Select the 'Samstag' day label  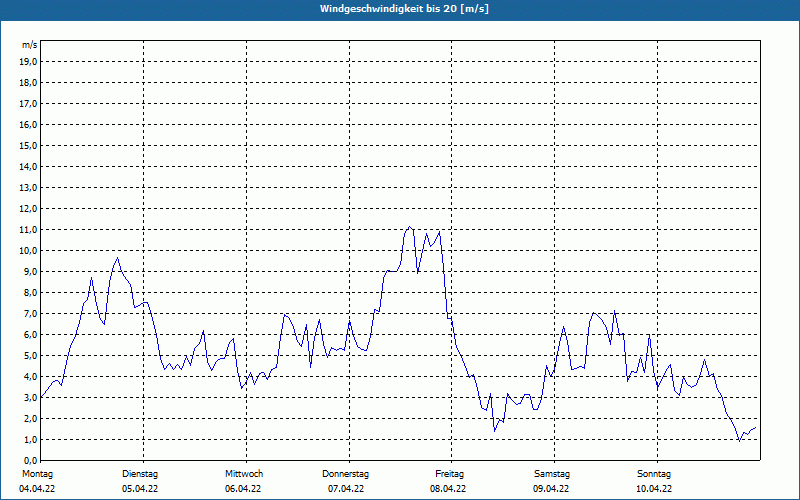552,474
